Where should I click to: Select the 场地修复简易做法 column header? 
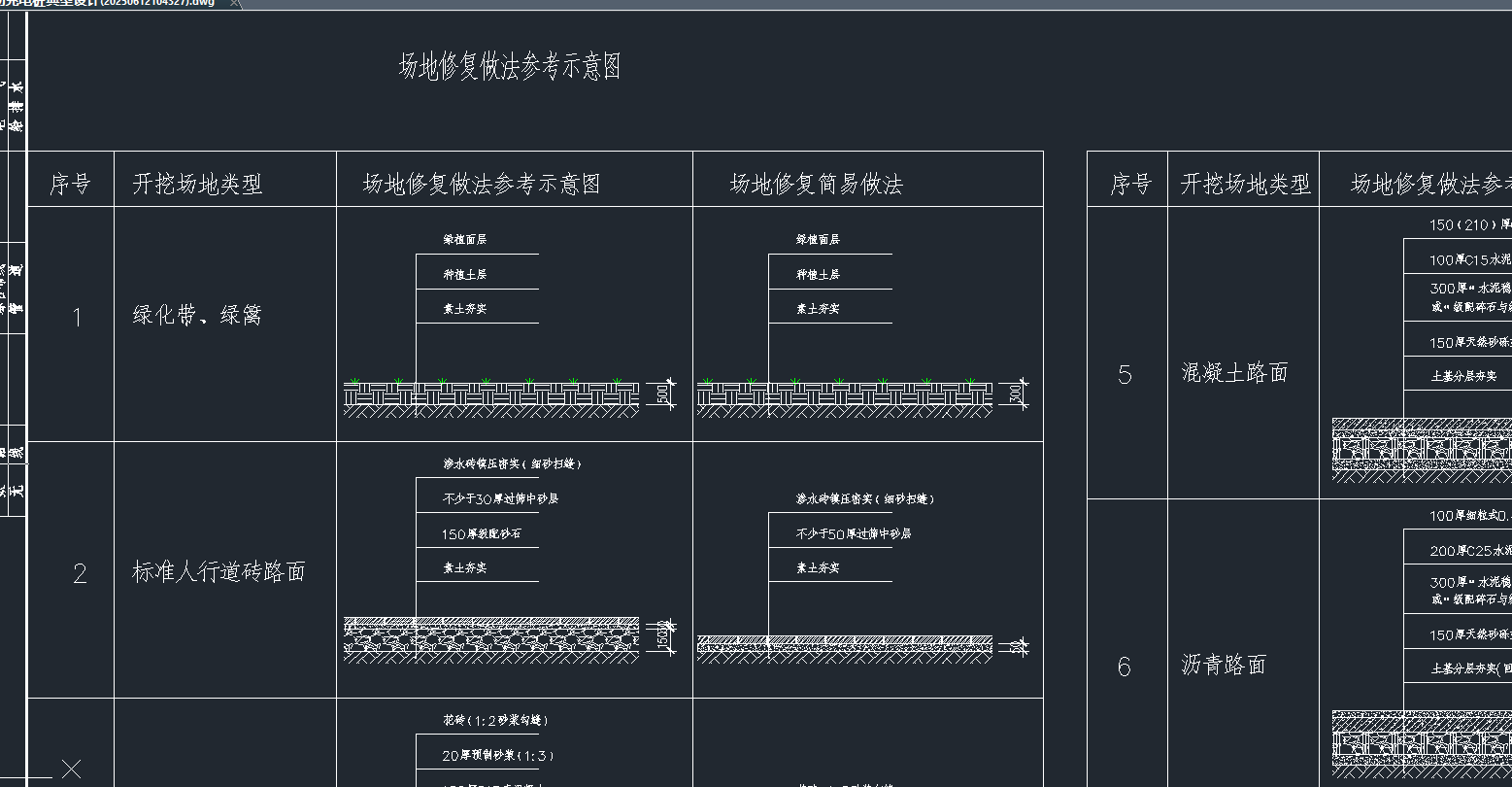816,184
